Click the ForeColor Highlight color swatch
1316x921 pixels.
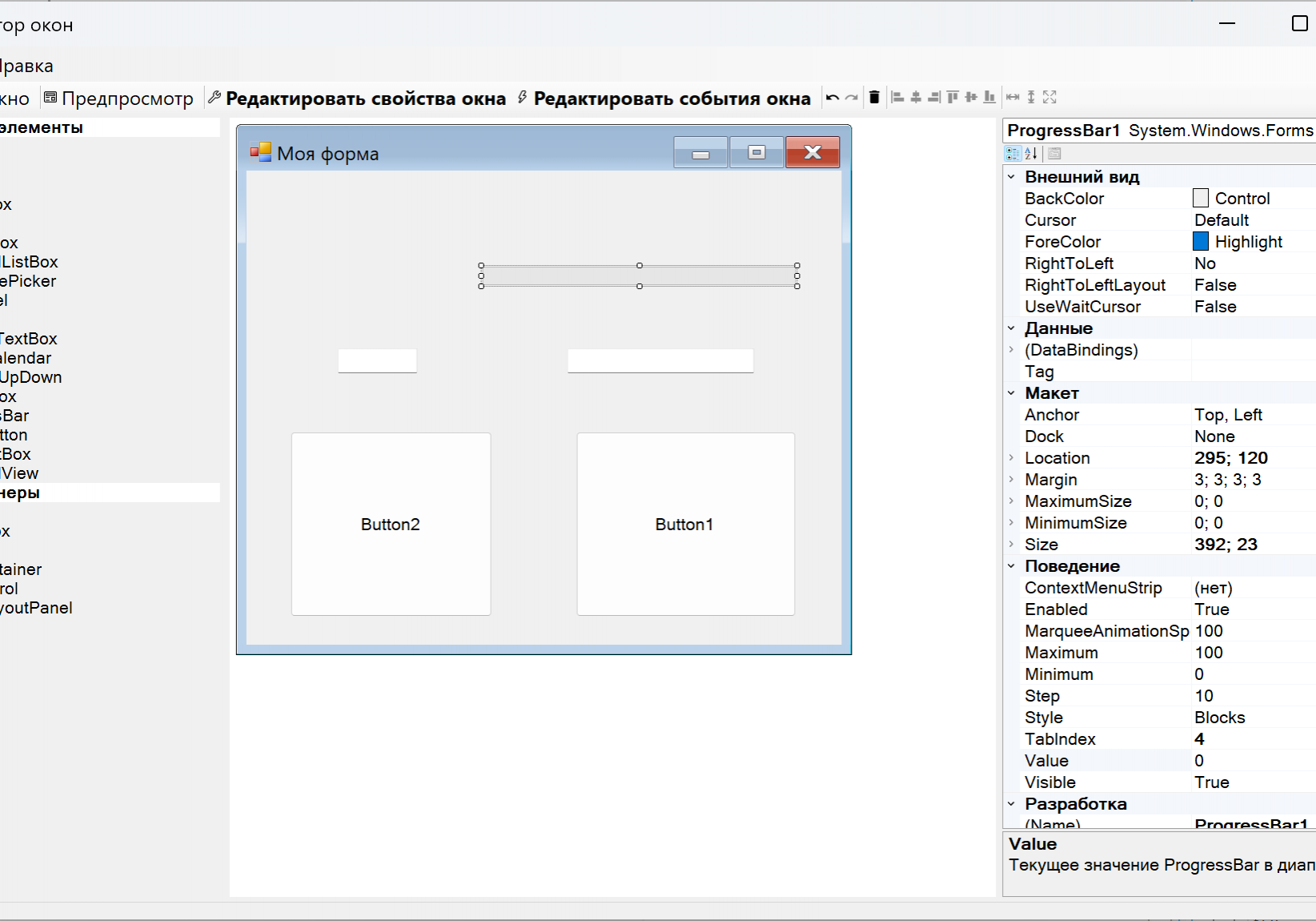[1201, 242]
